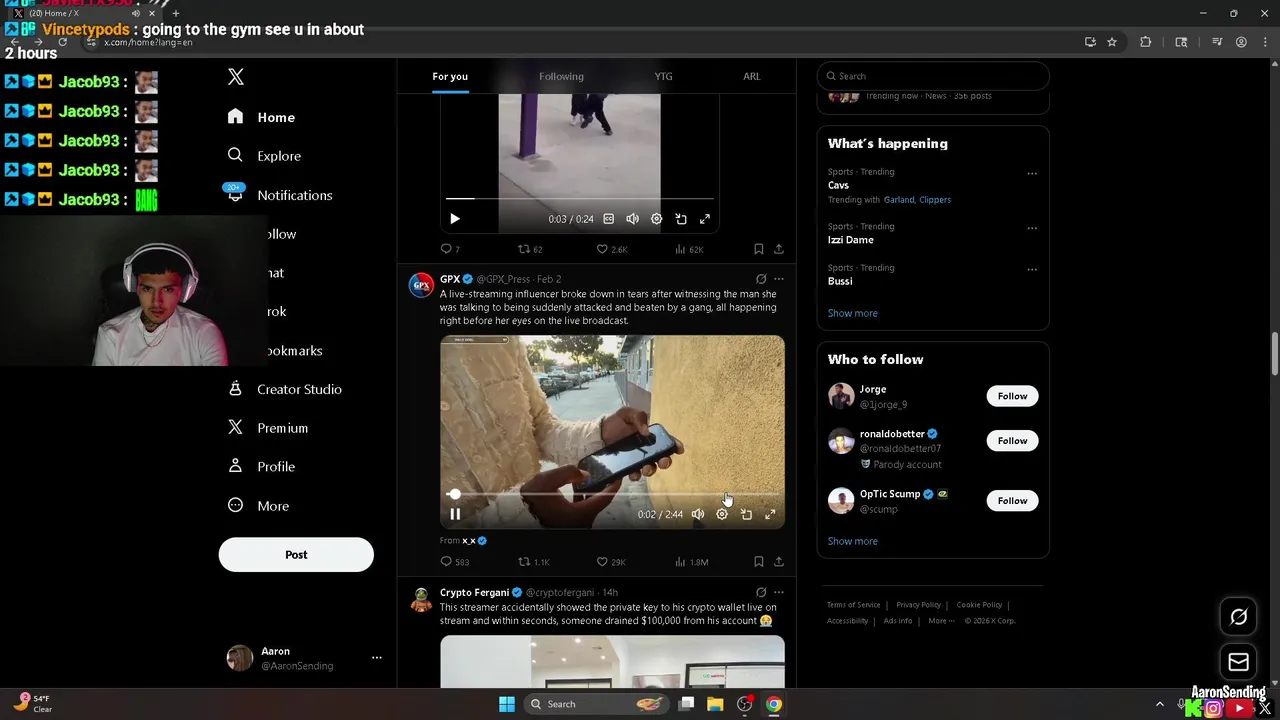Open the Grok icon on GPX post
This screenshot has height=720, width=1280.
coord(761,279)
